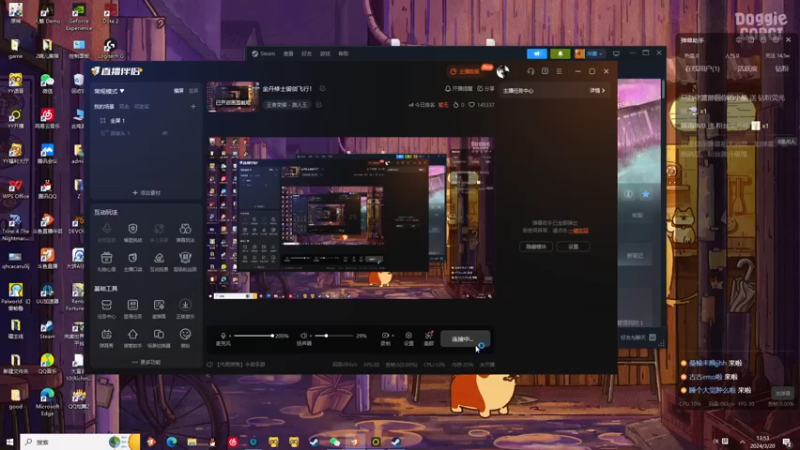Click the blue announcement icon in Steam window

pyautogui.click(x=537, y=54)
